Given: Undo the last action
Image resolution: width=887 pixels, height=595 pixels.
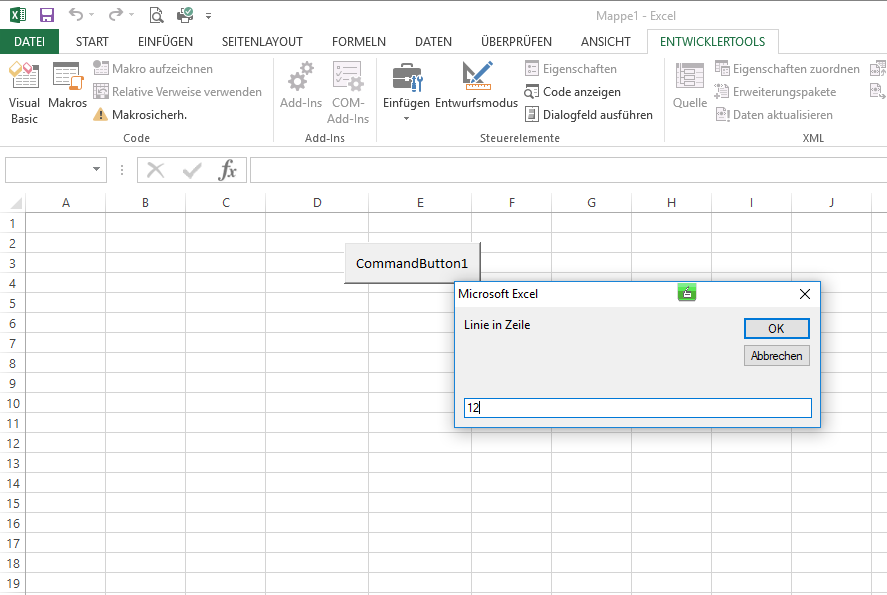Looking at the screenshot, I should click(76, 15).
